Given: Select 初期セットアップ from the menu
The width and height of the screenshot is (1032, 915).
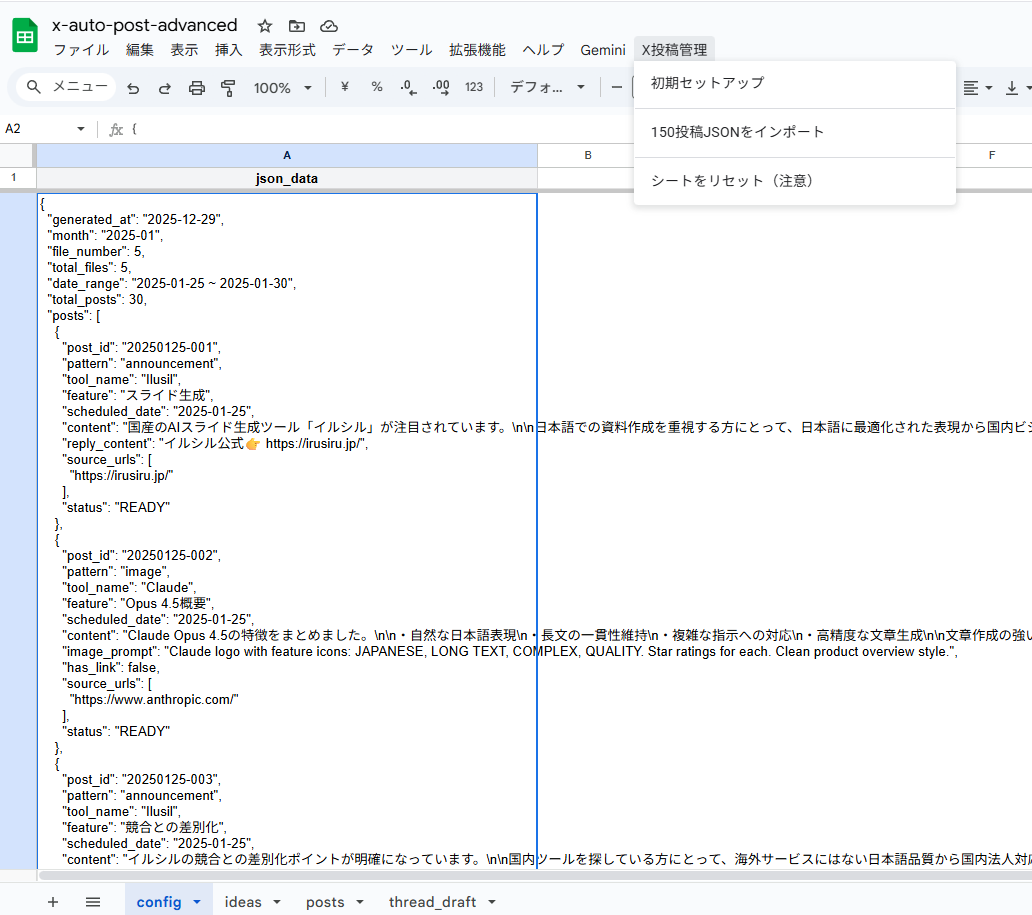Looking at the screenshot, I should point(707,83).
